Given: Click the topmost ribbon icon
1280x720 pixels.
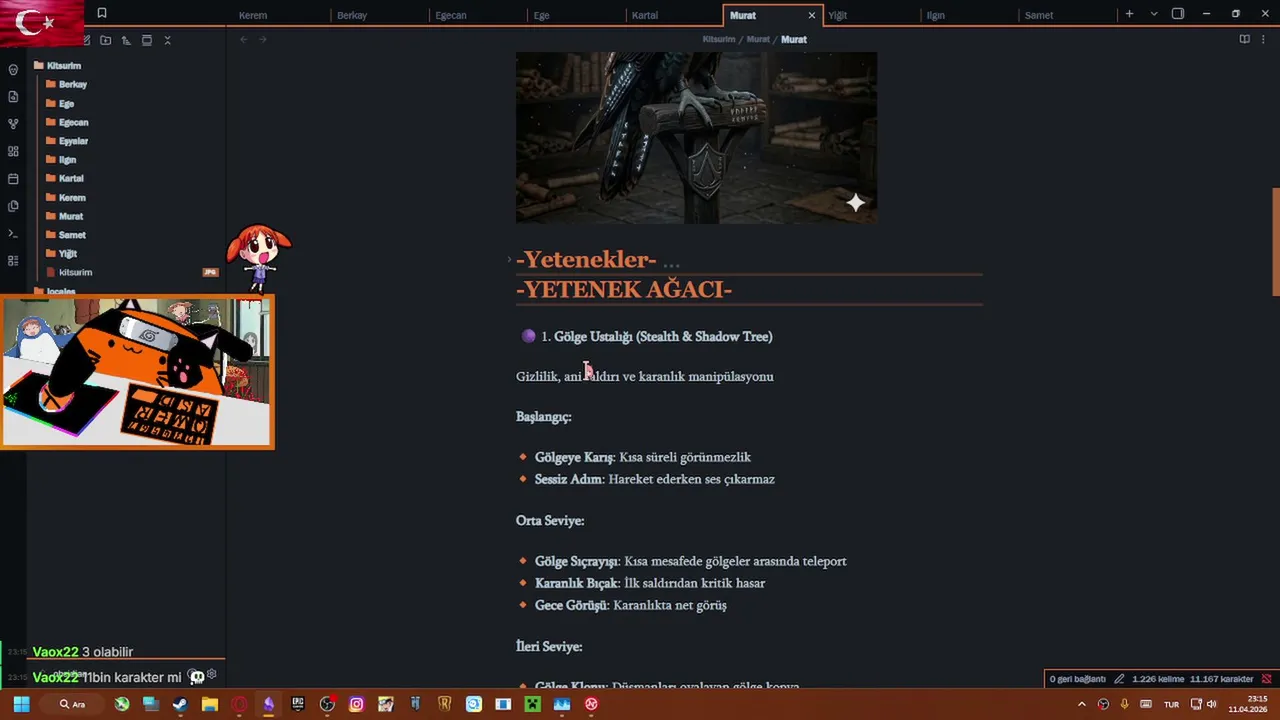Looking at the screenshot, I should [13, 70].
